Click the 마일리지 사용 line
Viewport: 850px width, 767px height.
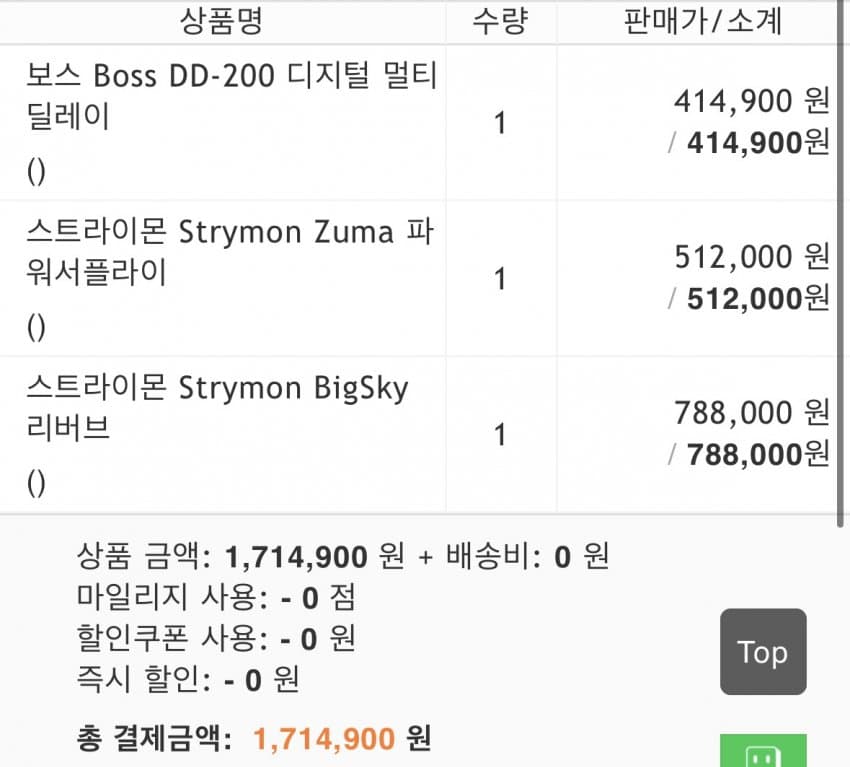[216, 598]
